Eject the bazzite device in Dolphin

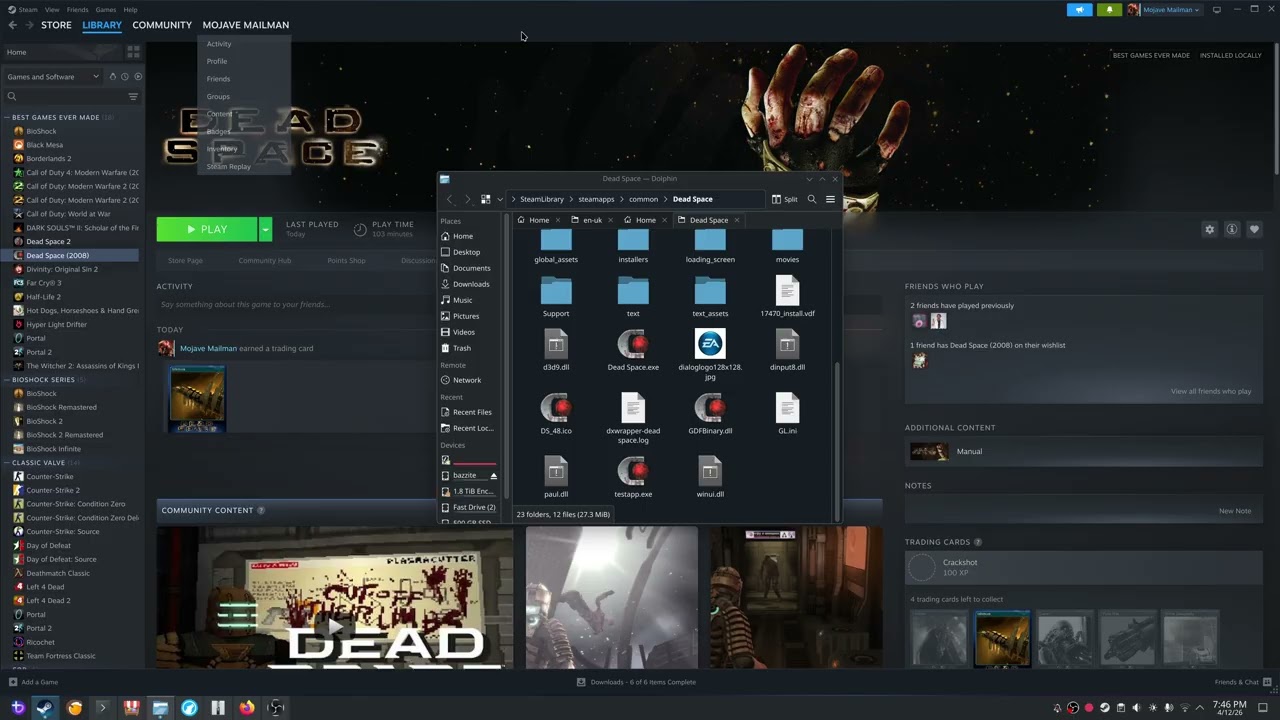(x=493, y=475)
